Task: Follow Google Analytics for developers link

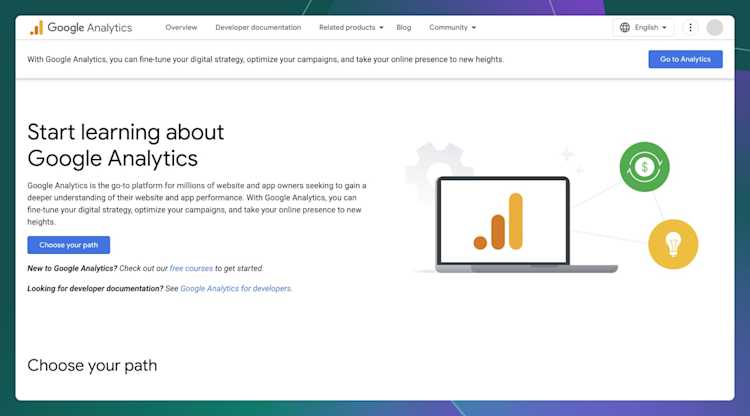Action: pos(236,288)
